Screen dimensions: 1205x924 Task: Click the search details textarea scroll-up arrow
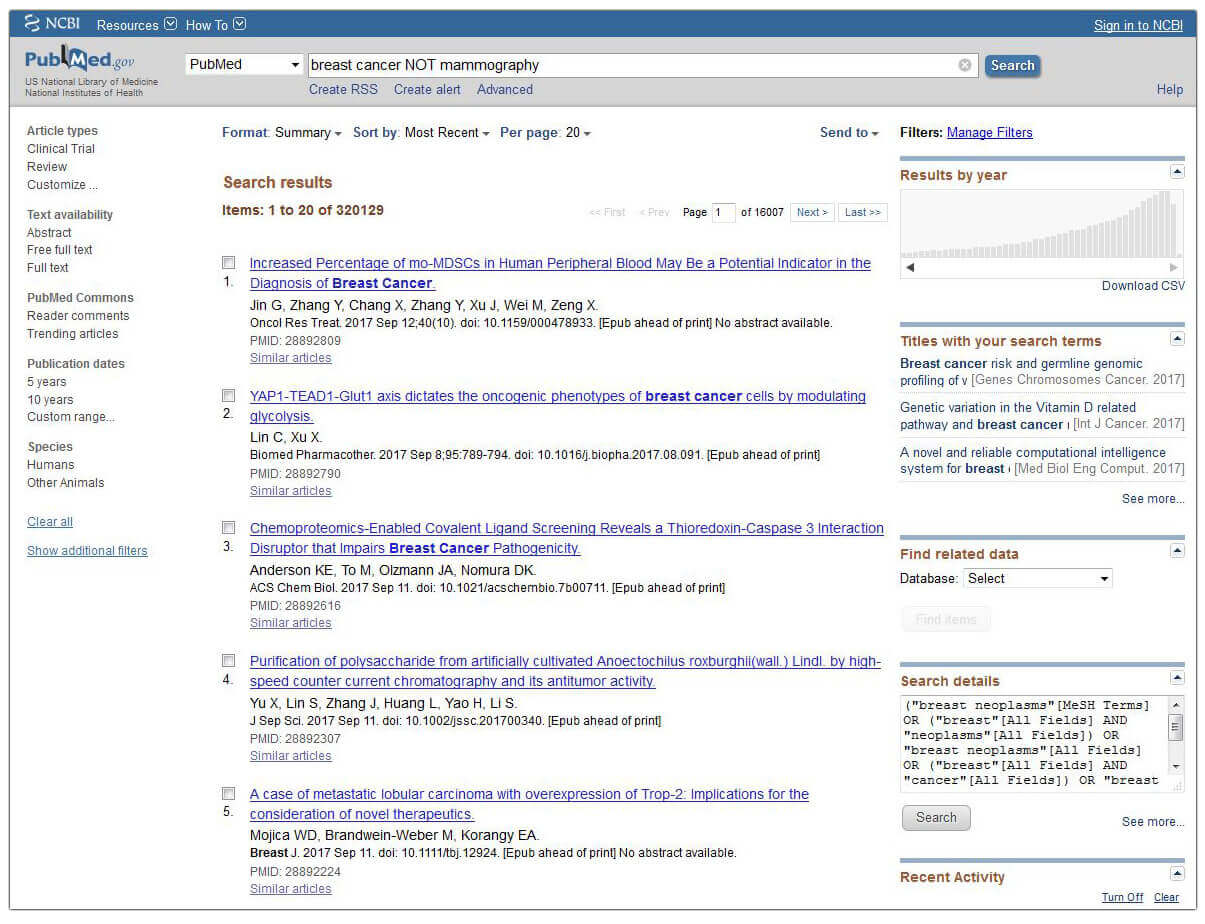pos(1176,705)
